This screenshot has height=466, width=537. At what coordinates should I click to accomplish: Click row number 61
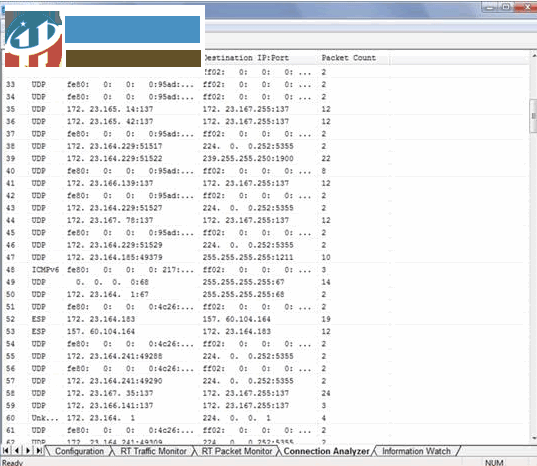pos(11,430)
